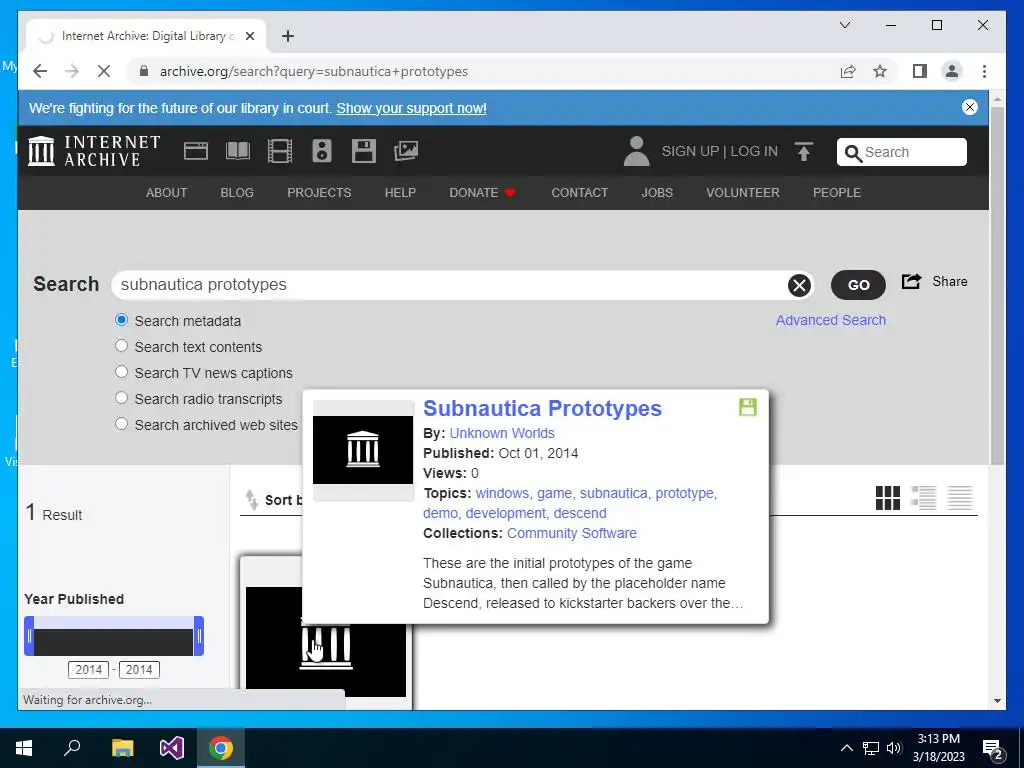Open Windows Start menu
The width and height of the screenshot is (1024, 768).
pos(24,748)
